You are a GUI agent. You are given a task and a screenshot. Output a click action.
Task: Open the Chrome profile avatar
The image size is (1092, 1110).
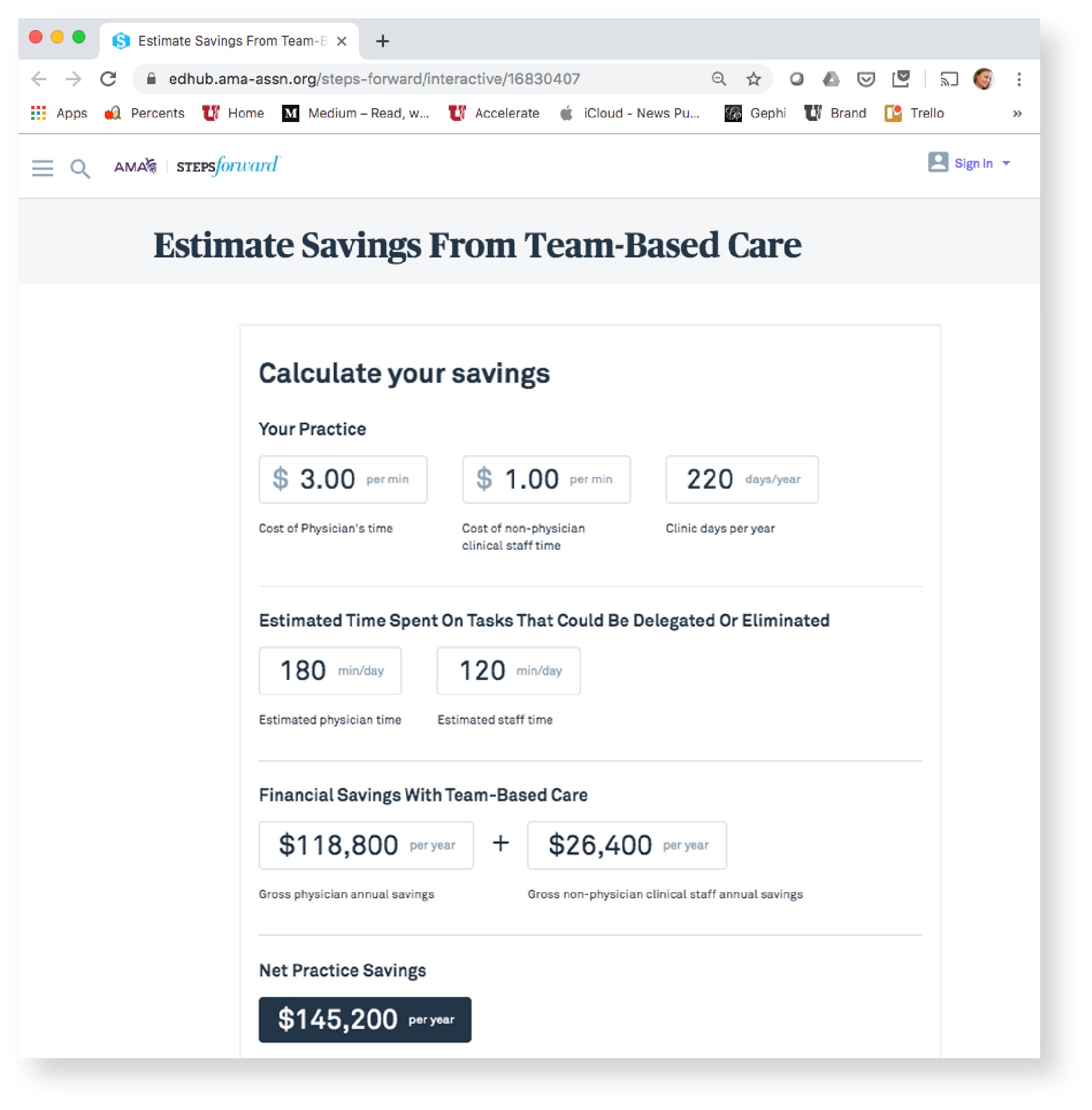point(984,79)
